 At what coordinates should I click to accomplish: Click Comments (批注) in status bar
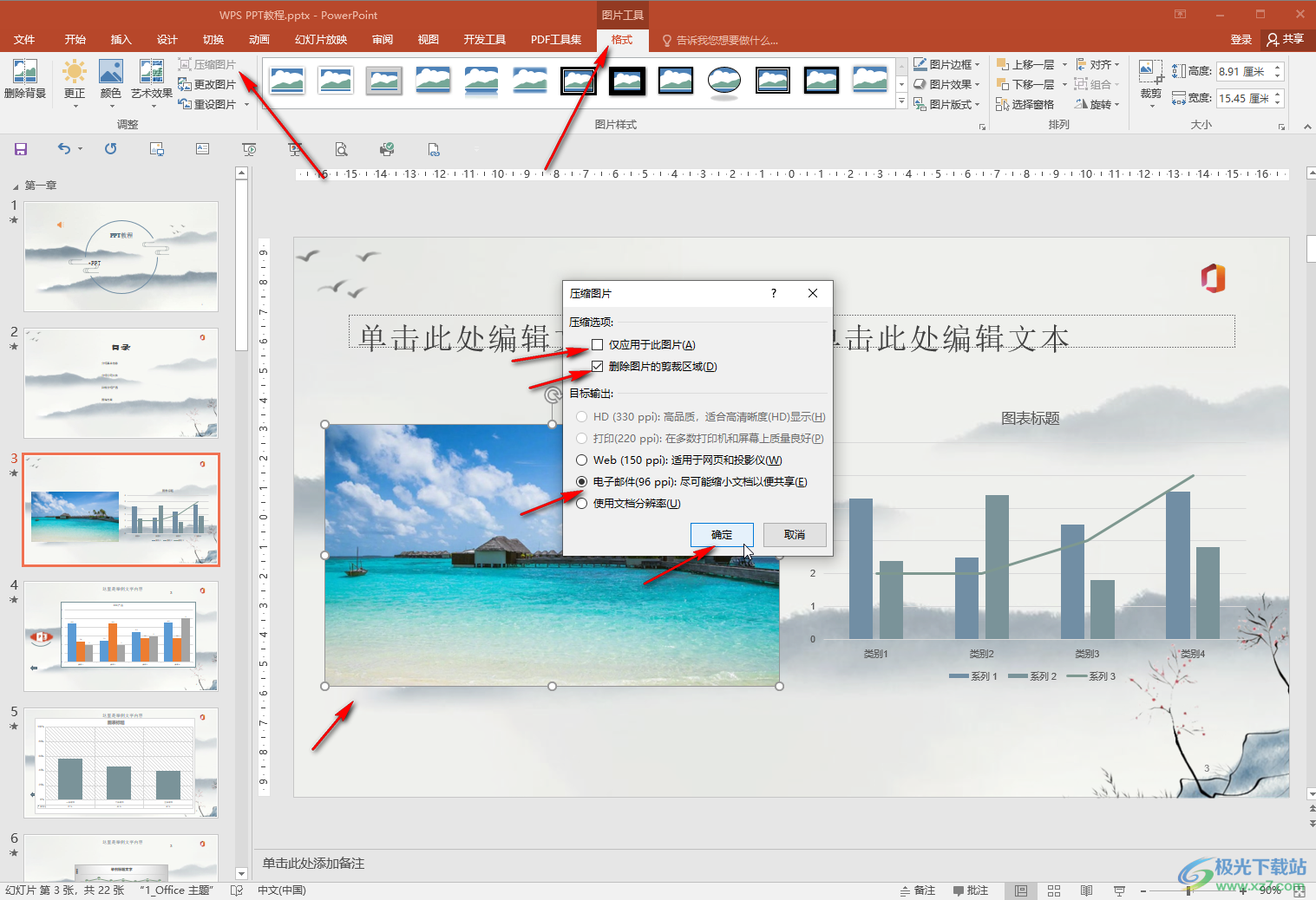click(971, 890)
